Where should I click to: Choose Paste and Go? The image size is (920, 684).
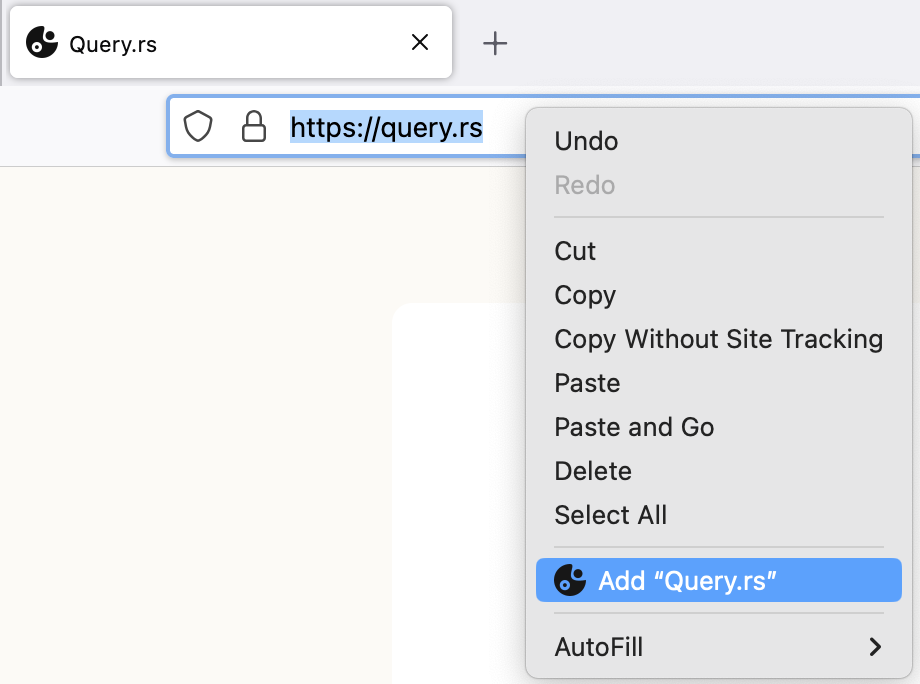(634, 427)
